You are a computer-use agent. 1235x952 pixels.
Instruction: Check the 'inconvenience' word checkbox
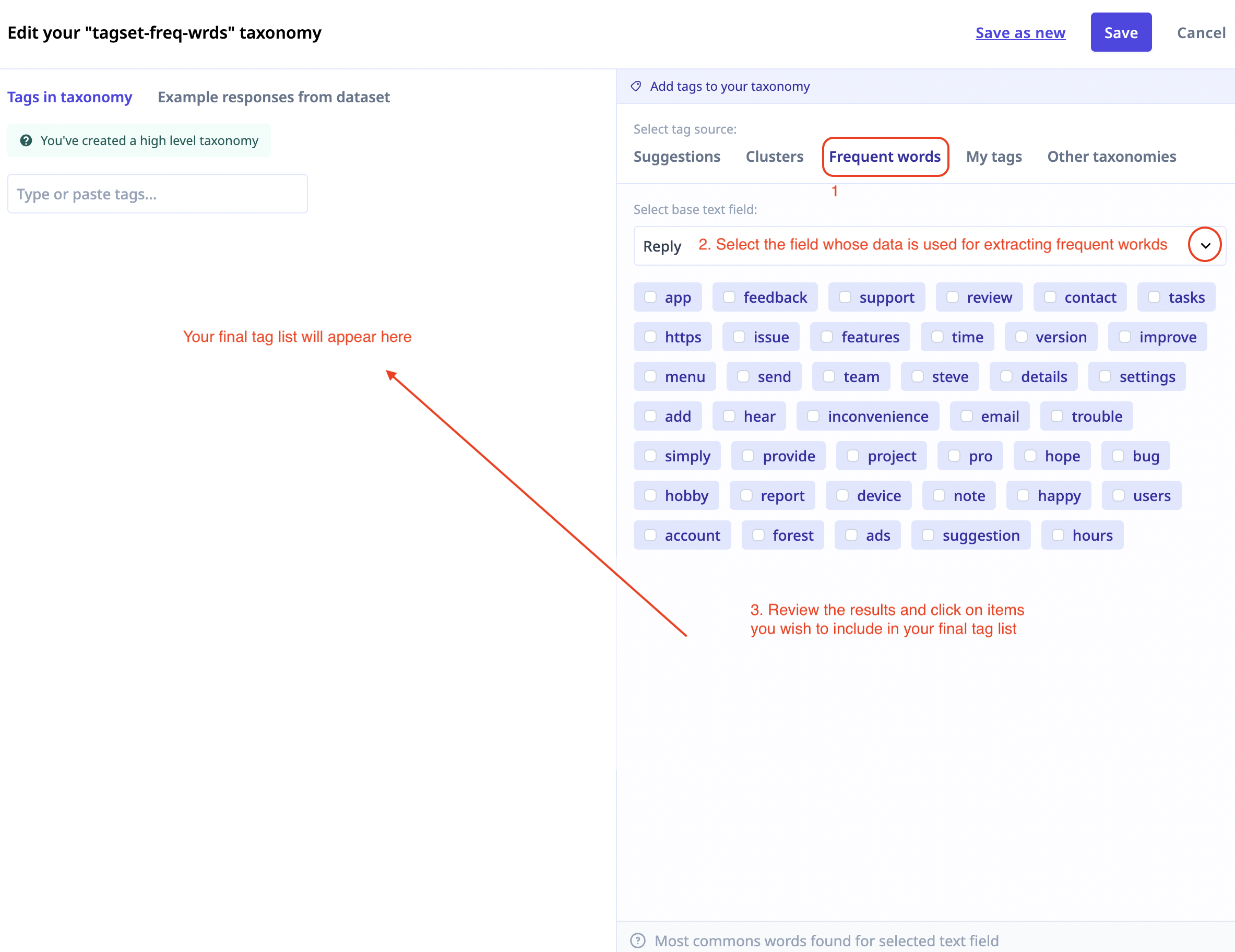(x=813, y=416)
